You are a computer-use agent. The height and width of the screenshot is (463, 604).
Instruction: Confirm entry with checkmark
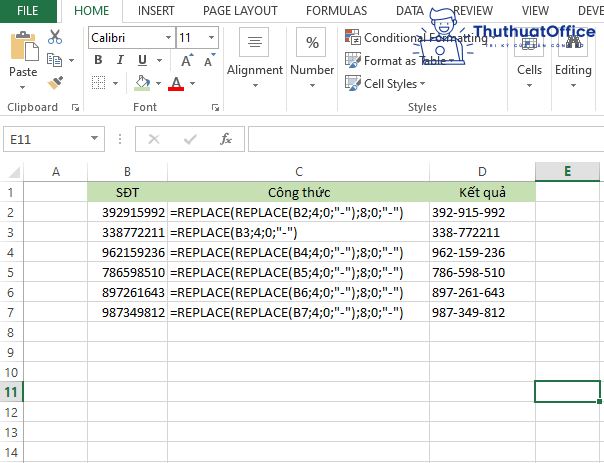coord(190,139)
